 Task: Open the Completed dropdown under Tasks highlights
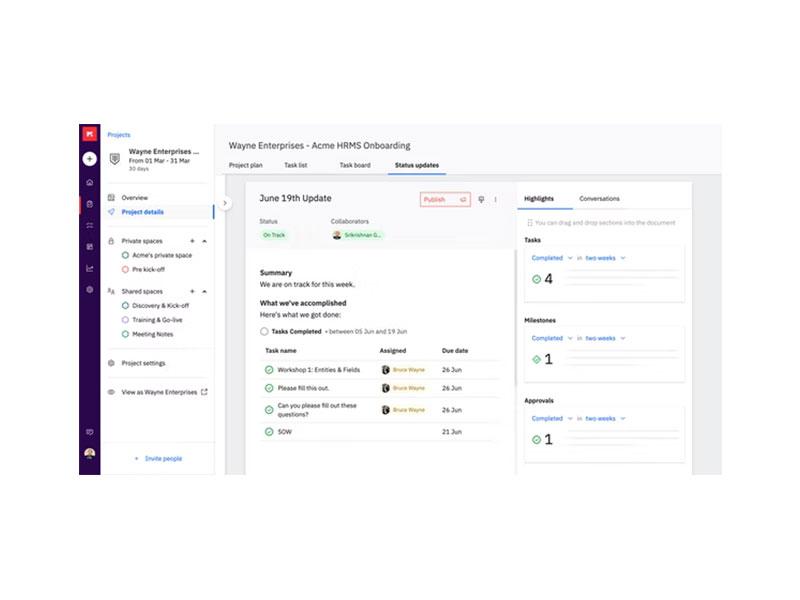click(552, 258)
